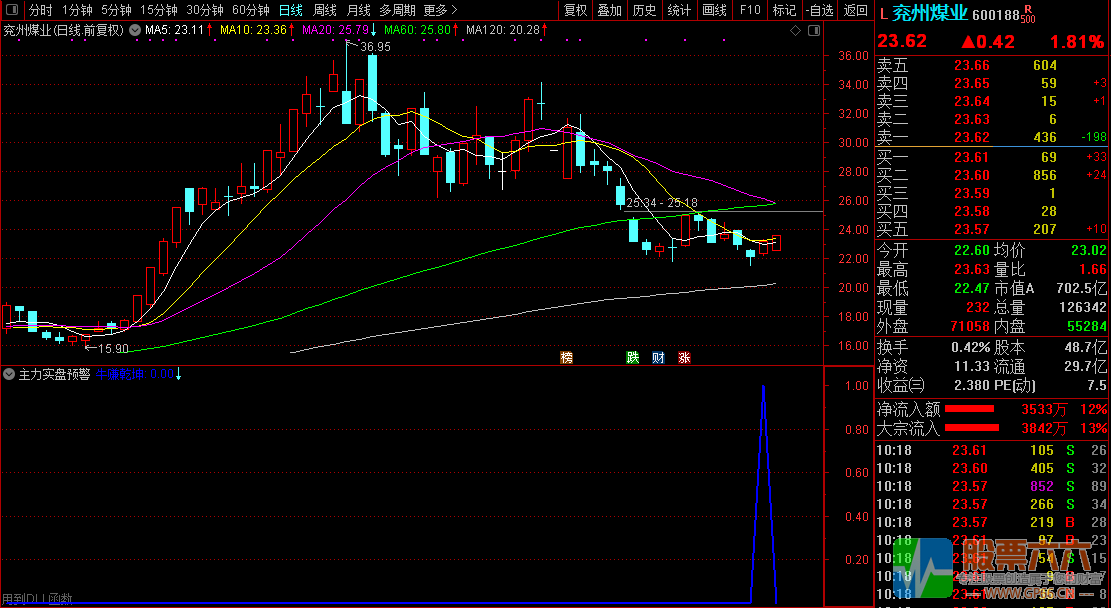Toggle 自选 watchlist membership
The image size is (1111, 608).
820,10
